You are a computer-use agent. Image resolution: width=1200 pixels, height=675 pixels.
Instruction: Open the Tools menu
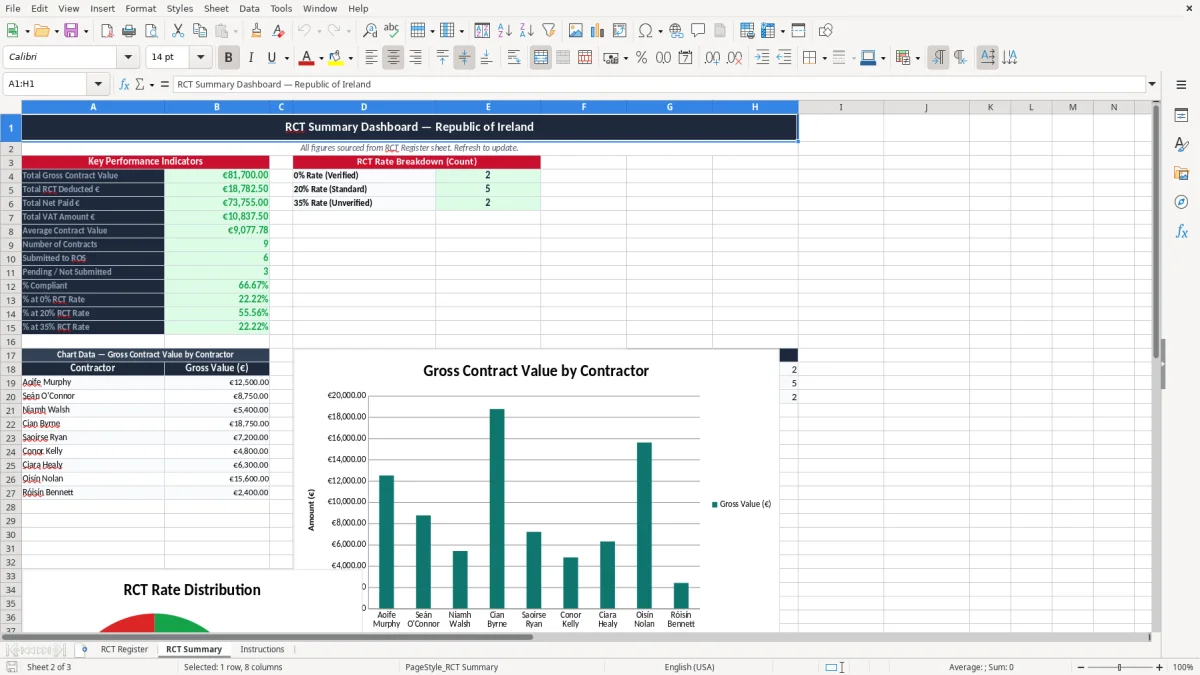coord(281,8)
